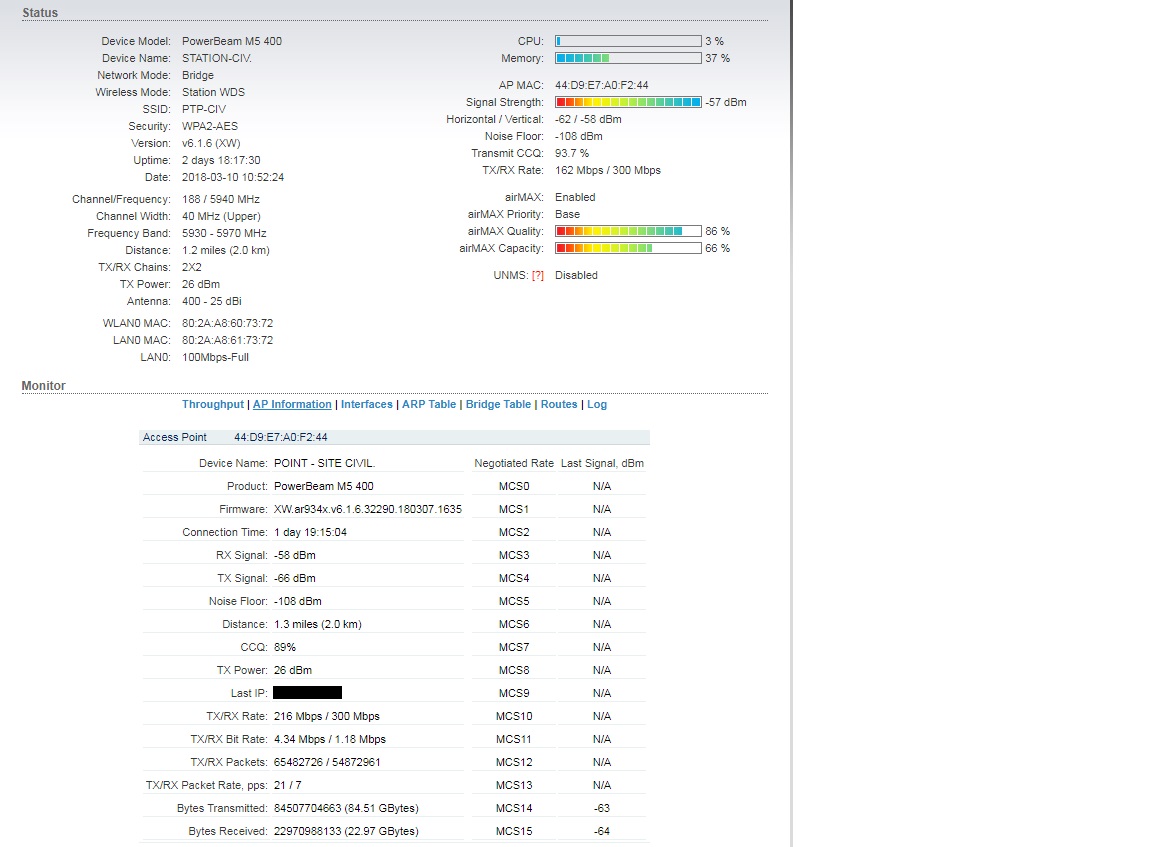Select TX Signal value -66 dBm
Viewport: 1152px width, 847px height.
(295, 578)
